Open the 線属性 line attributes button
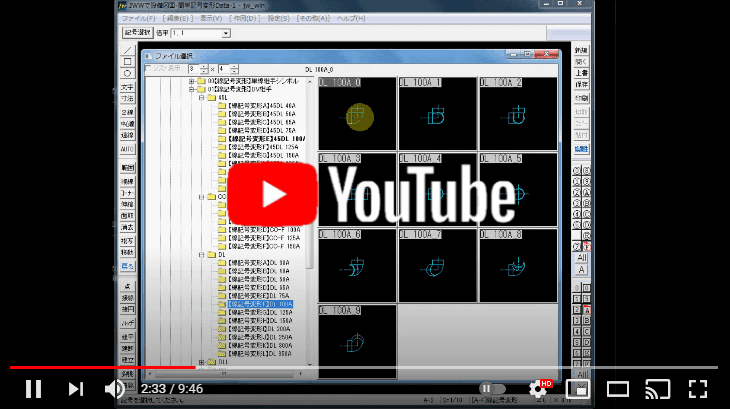Image resolution: width=730 pixels, height=409 pixels. [x=581, y=149]
